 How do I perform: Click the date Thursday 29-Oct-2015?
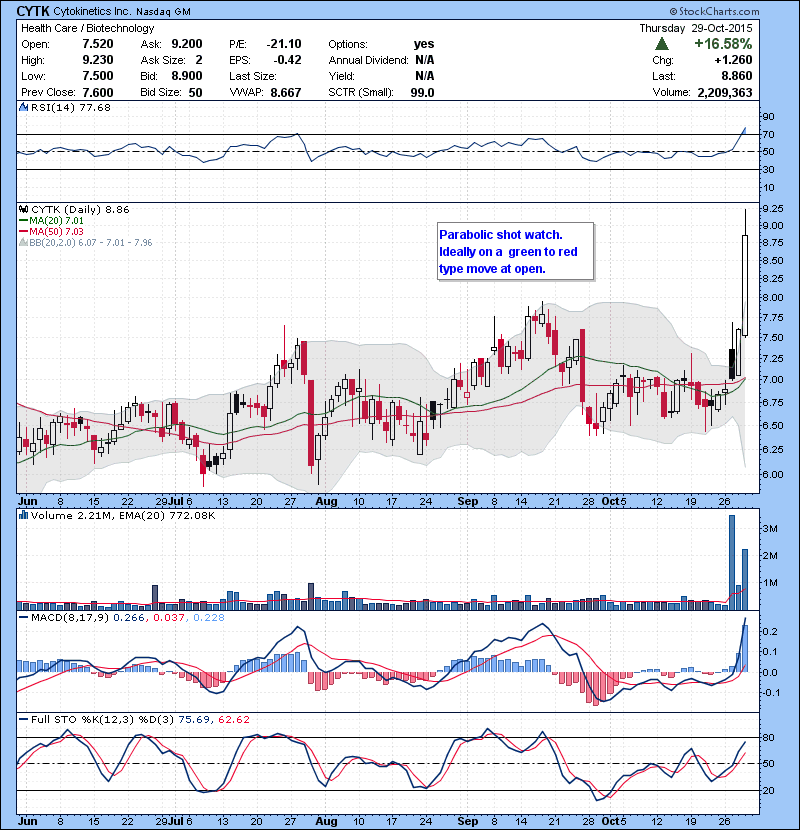696,28
